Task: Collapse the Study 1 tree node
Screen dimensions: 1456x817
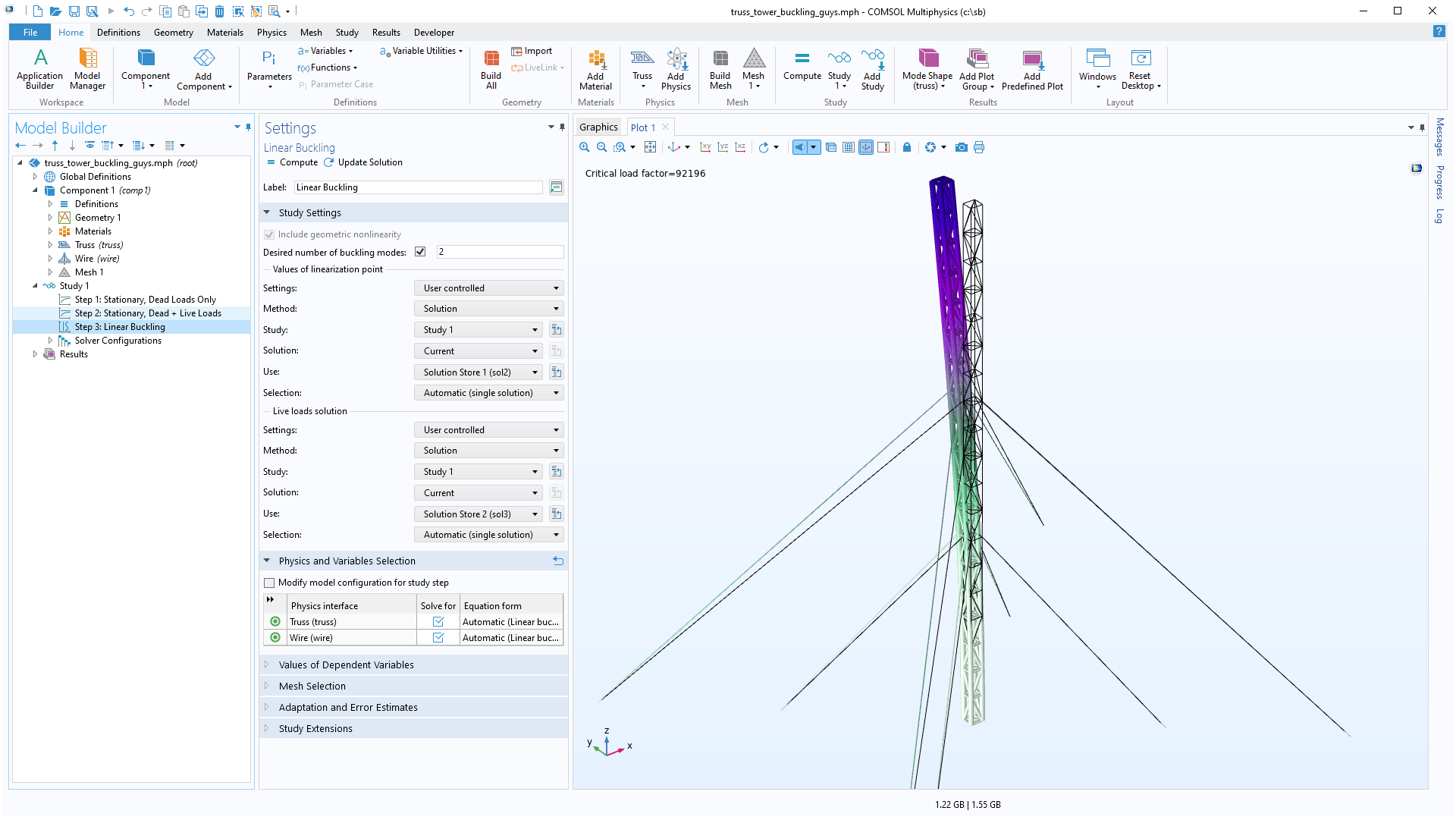Action: (x=35, y=286)
